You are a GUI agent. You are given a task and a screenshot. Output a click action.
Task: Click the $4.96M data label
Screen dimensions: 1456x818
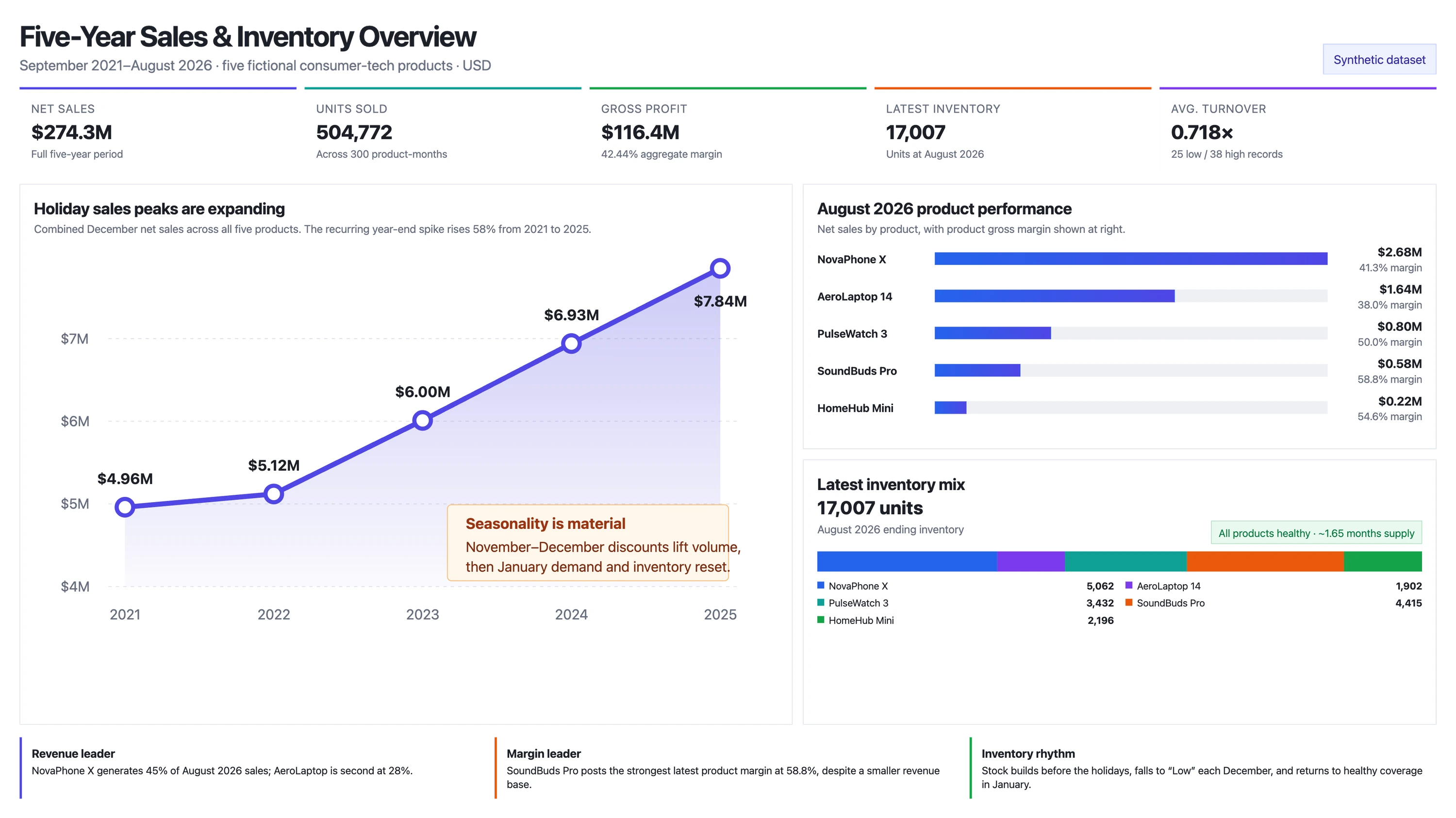pos(125,478)
